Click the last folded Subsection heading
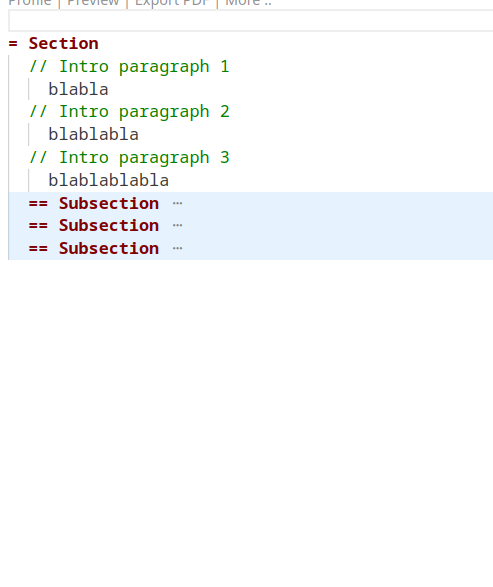The height and width of the screenshot is (587, 493). coord(109,249)
